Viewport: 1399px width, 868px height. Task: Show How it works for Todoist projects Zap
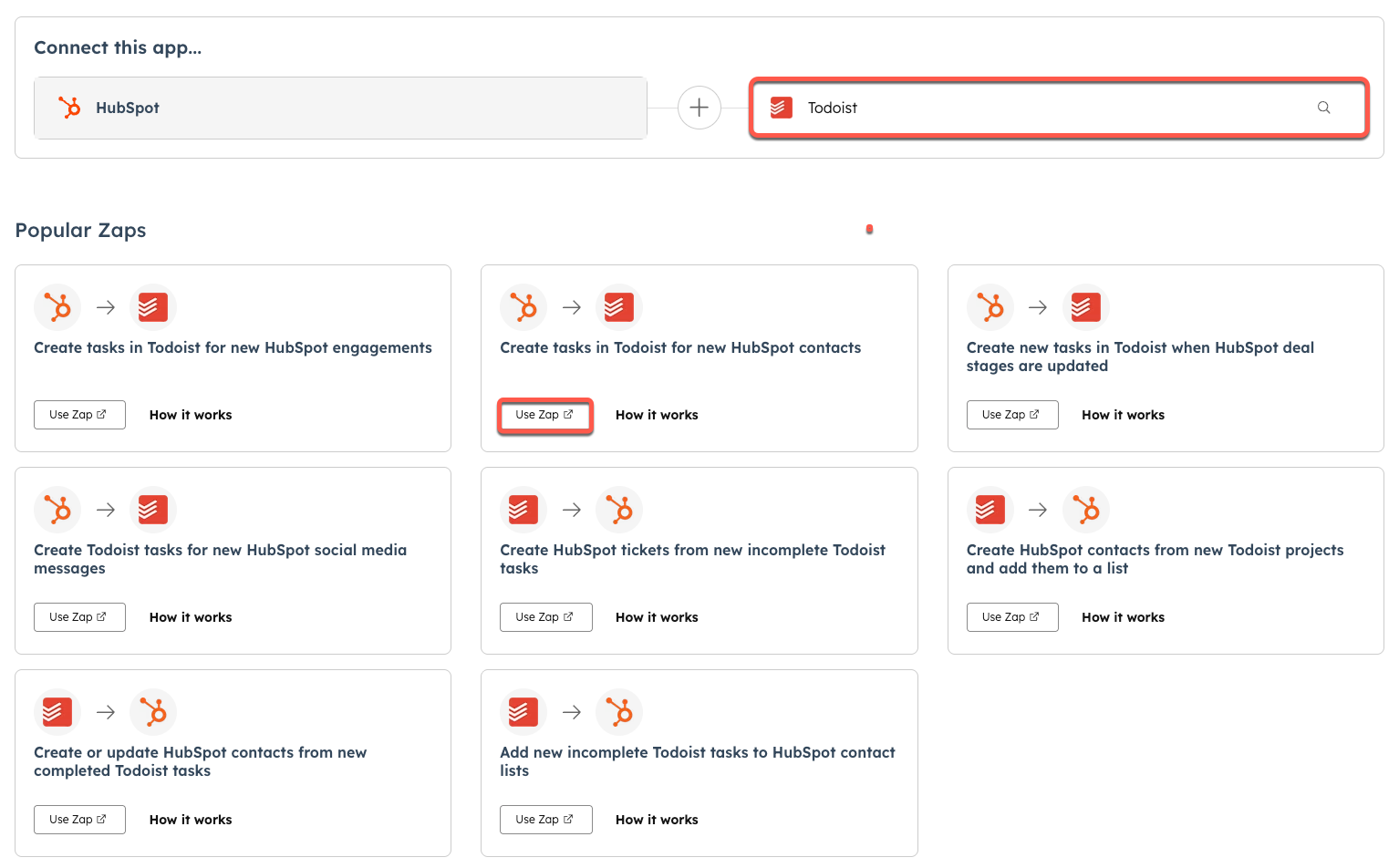(x=1123, y=617)
